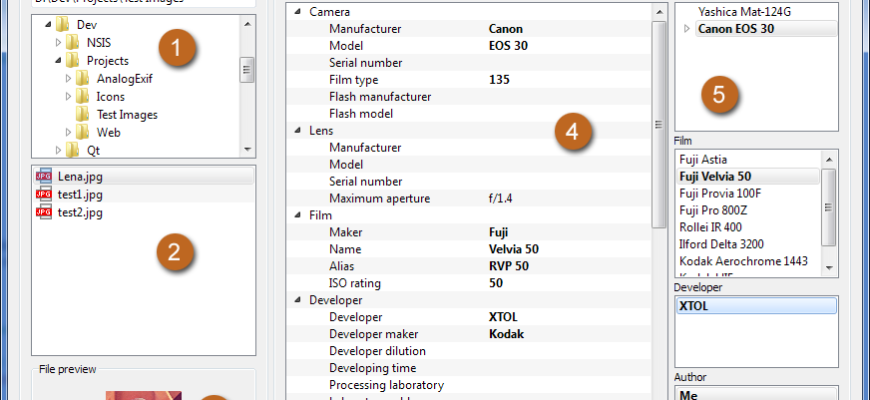Collapse the Developer metadata section
This screenshot has width=870, height=400.
pos(297,300)
